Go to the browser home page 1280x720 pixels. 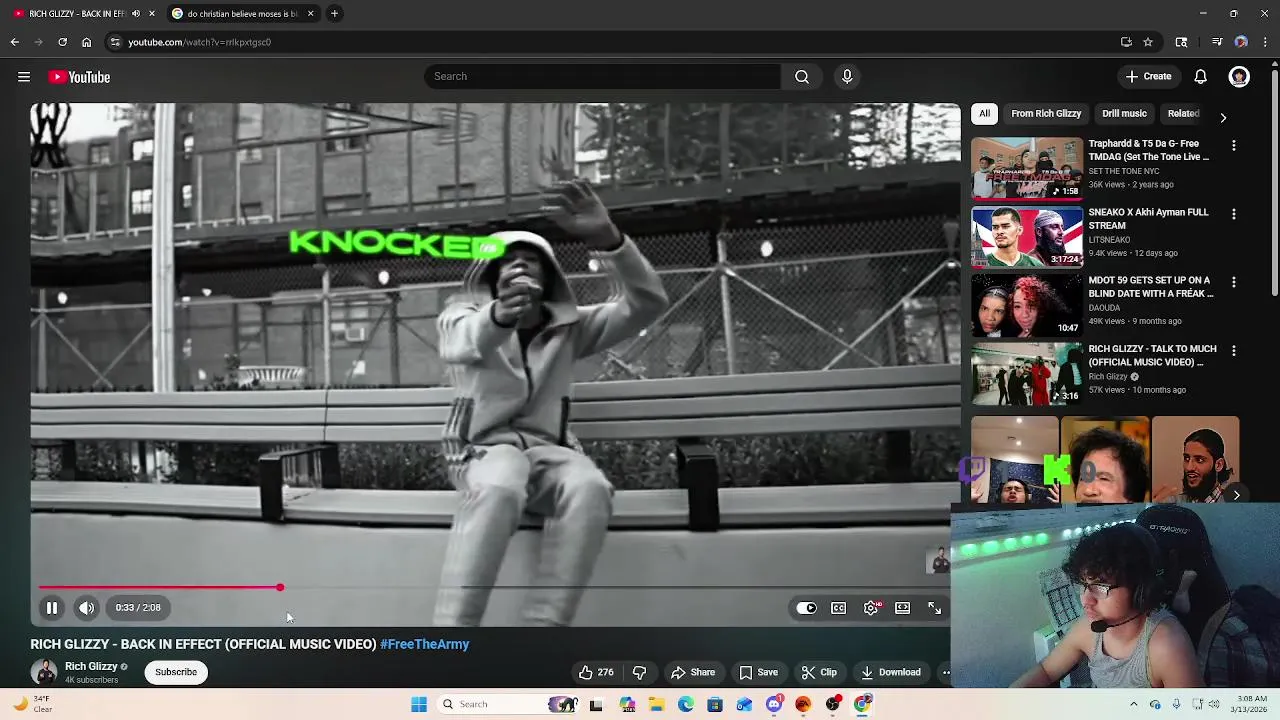coord(87,42)
